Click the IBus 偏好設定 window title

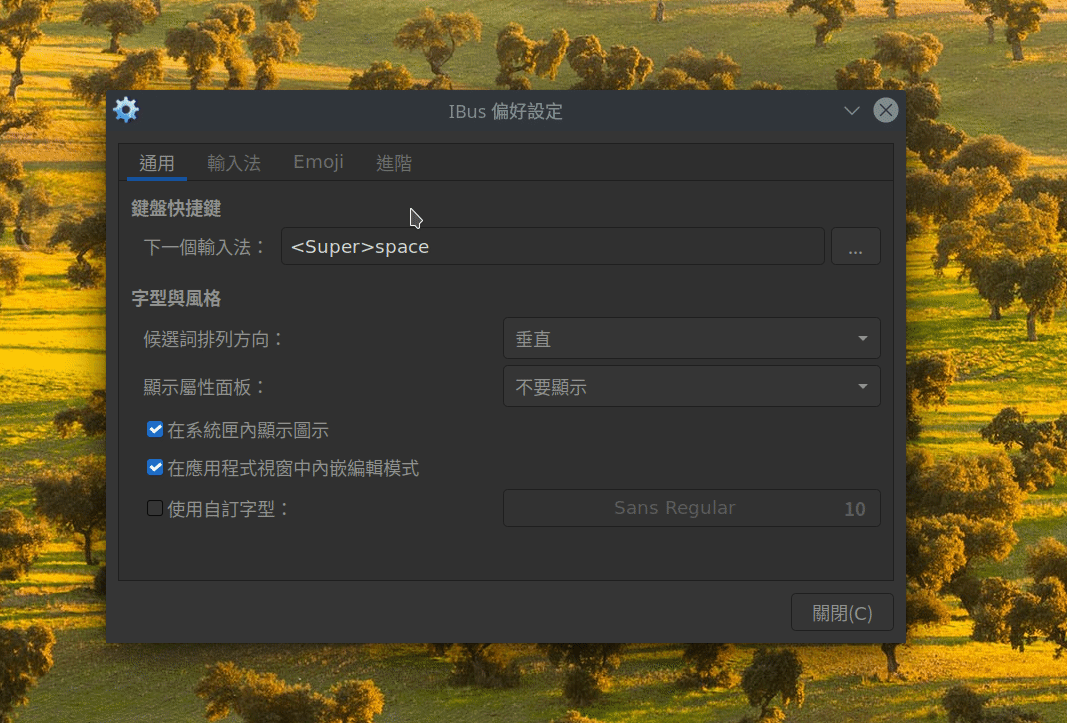click(506, 111)
